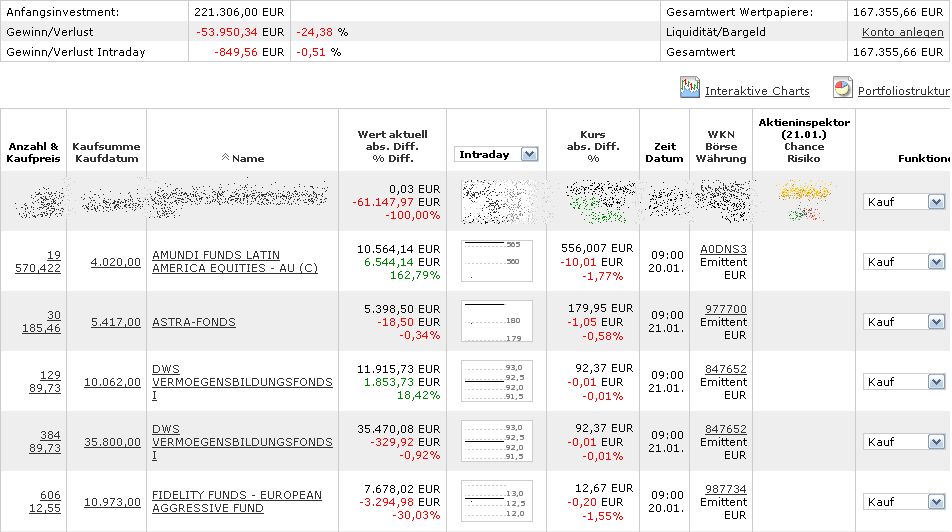
Task: Select Kurs 12,67 EUR for Fidelity
Action: click(x=604, y=488)
